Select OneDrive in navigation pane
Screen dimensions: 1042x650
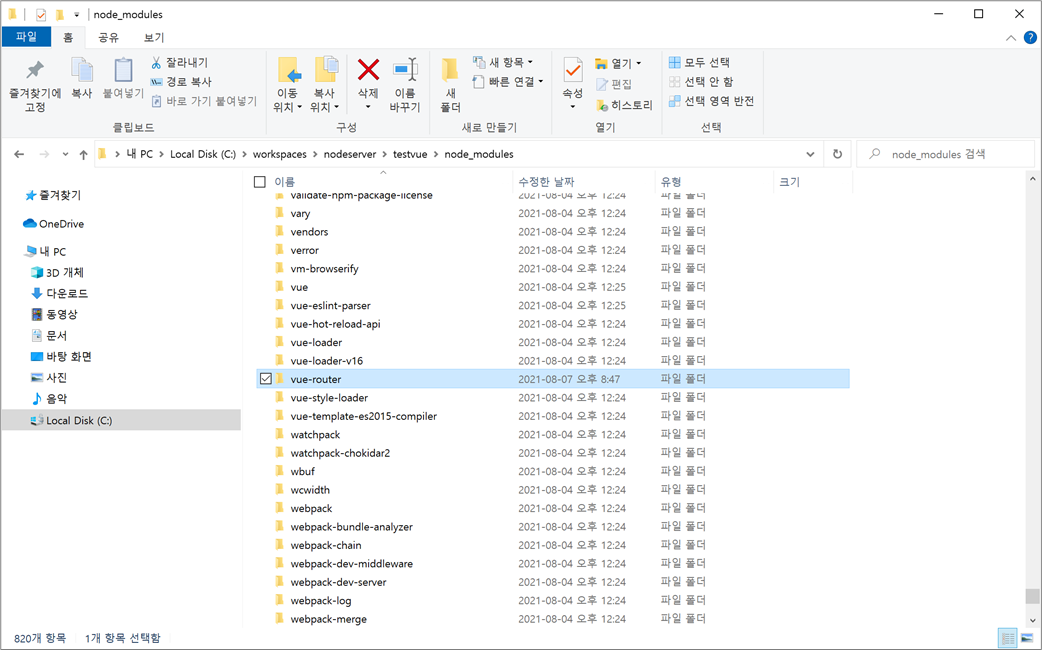53,224
